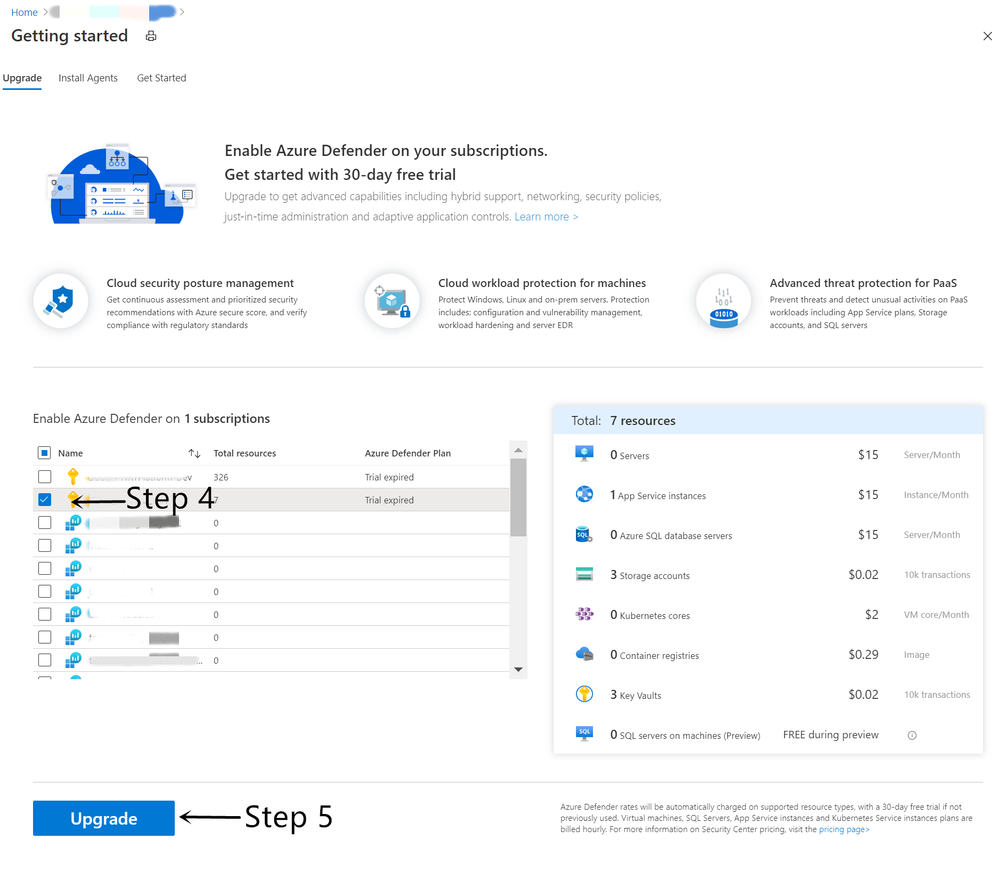Viewport: 999px width, 874px height.
Task: Click the '1 App Service instances' text
Action: [x=658, y=495]
